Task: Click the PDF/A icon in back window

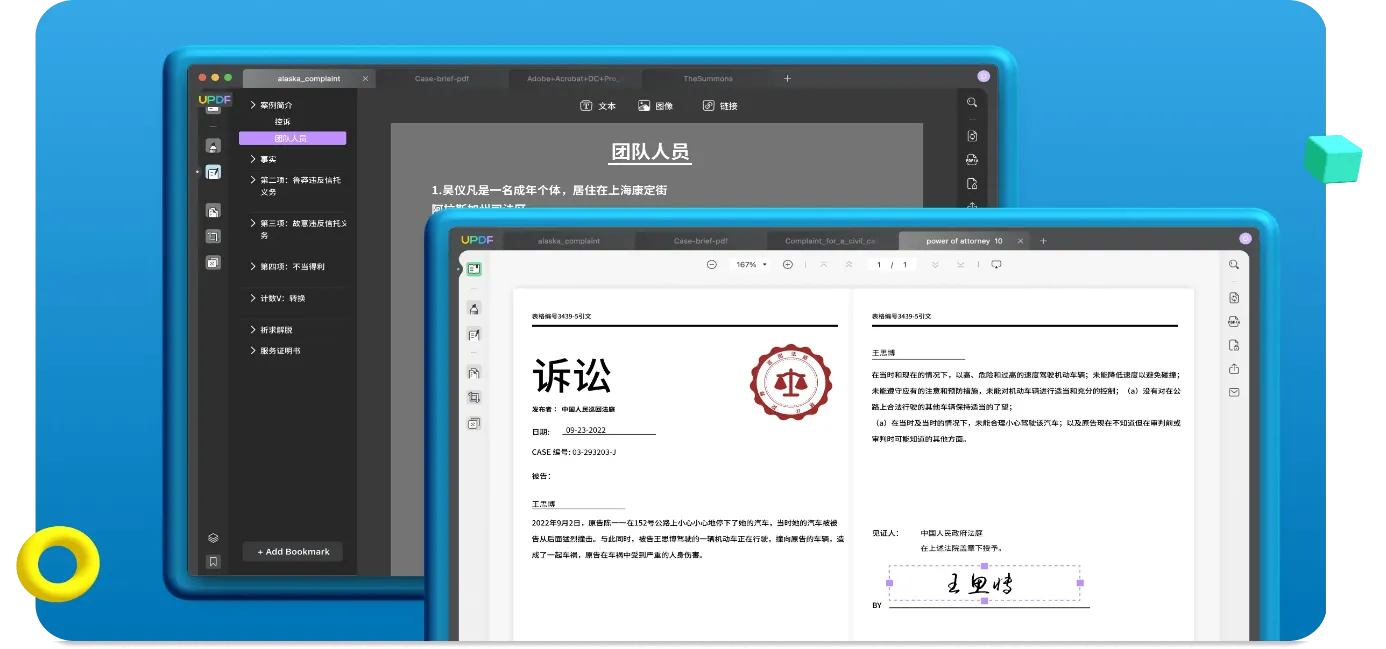Action: [972, 160]
